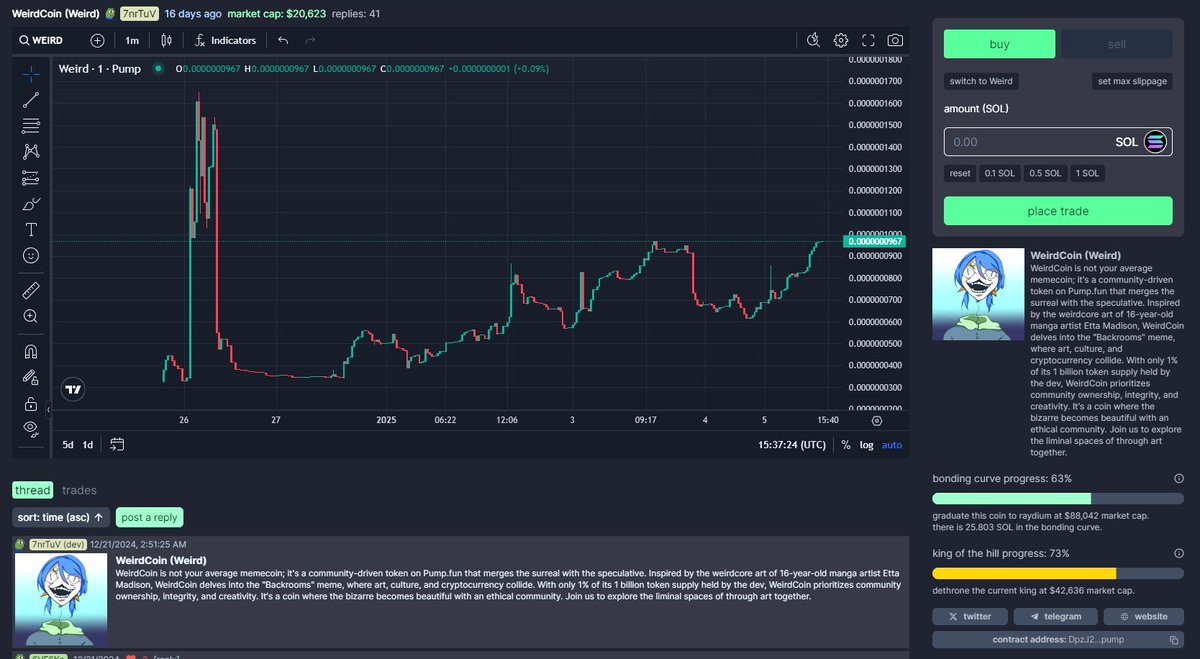Switch to the trades tab

coord(79,490)
